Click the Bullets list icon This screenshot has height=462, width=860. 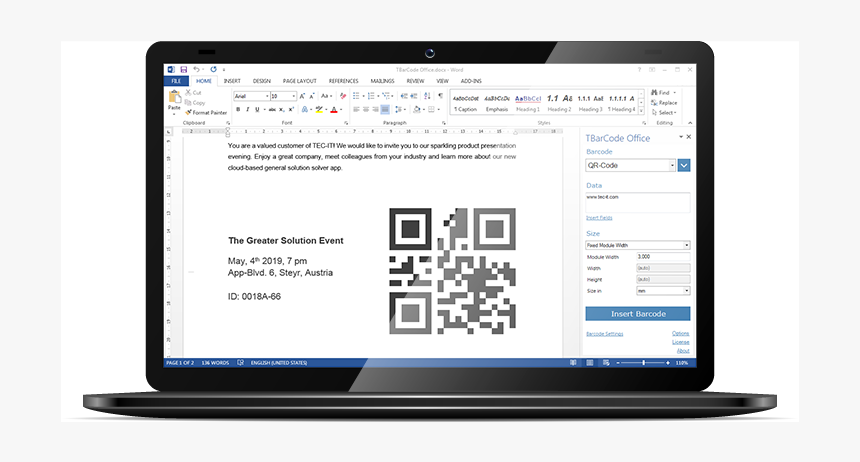pyautogui.click(x=356, y=96)
